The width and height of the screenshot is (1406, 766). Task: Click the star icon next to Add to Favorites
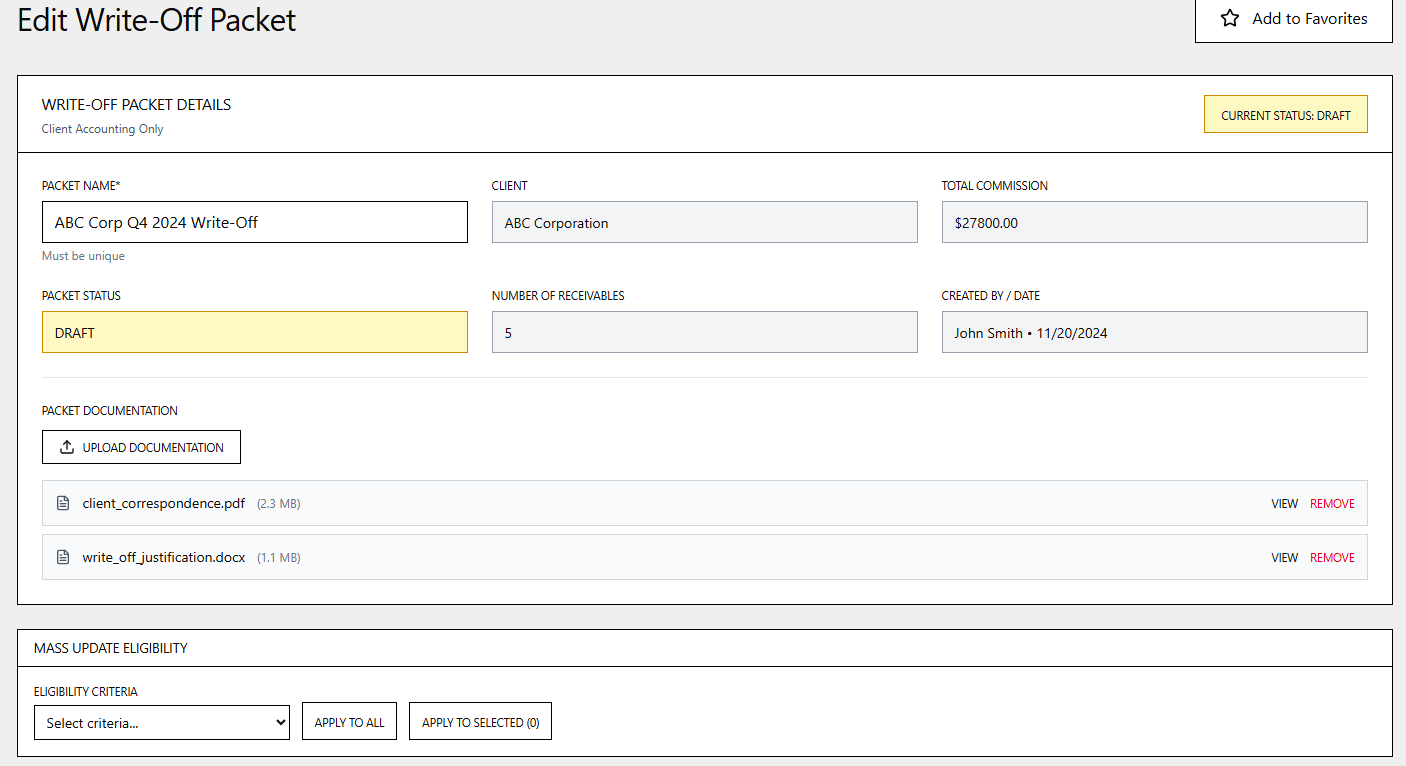click(1231, 18)
